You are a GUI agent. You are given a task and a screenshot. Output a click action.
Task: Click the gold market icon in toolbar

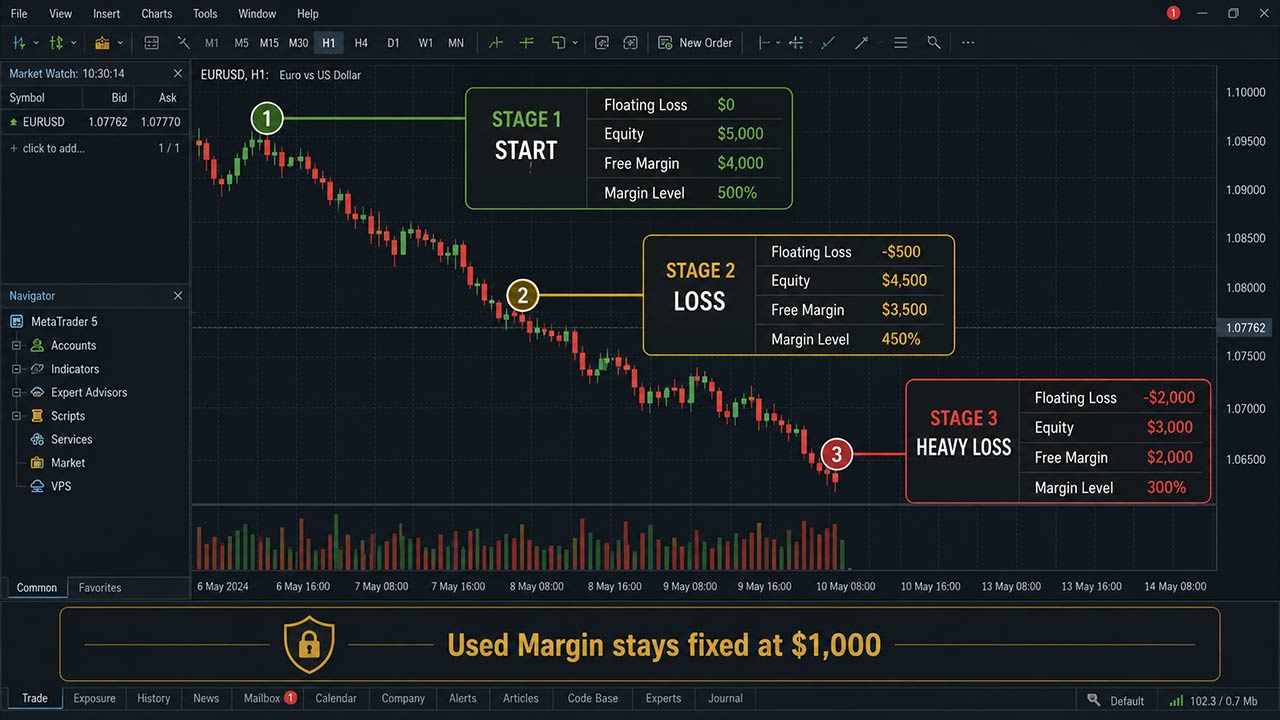(102, 43)
